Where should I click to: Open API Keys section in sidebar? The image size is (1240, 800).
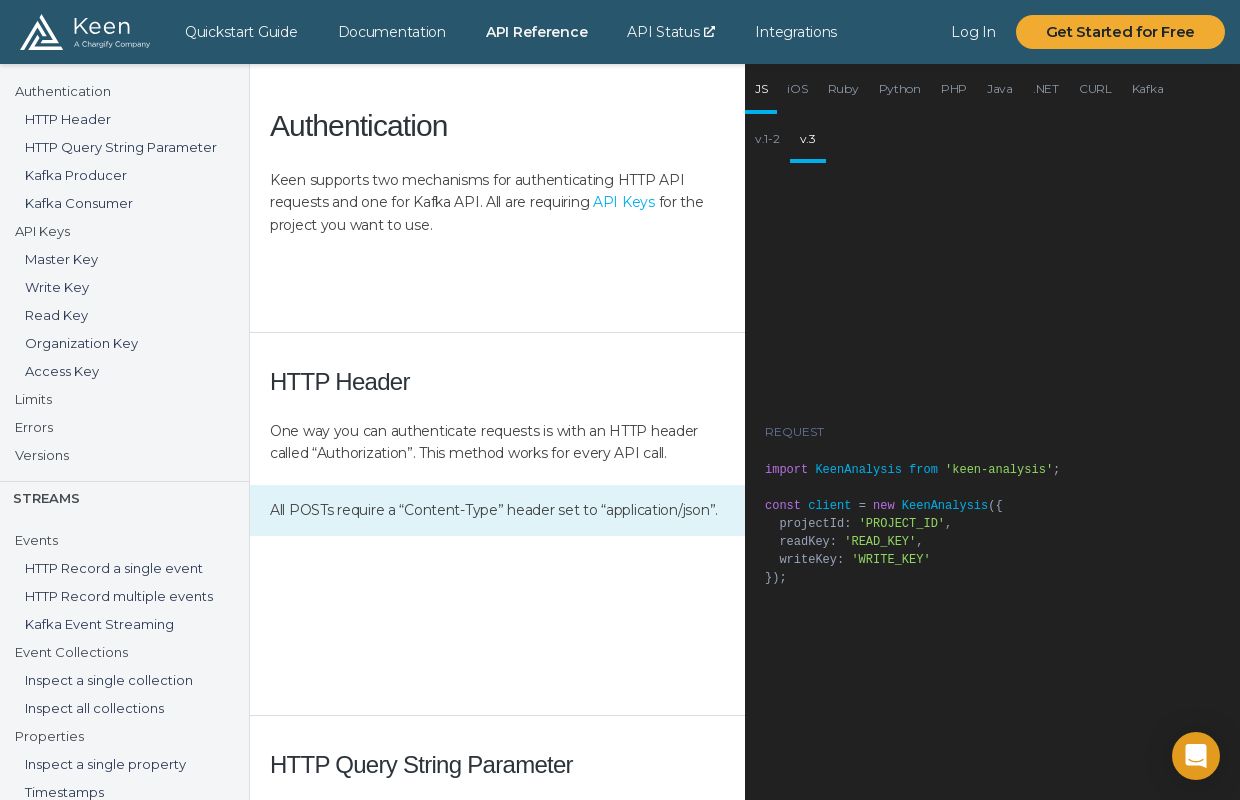click(42, 231)
